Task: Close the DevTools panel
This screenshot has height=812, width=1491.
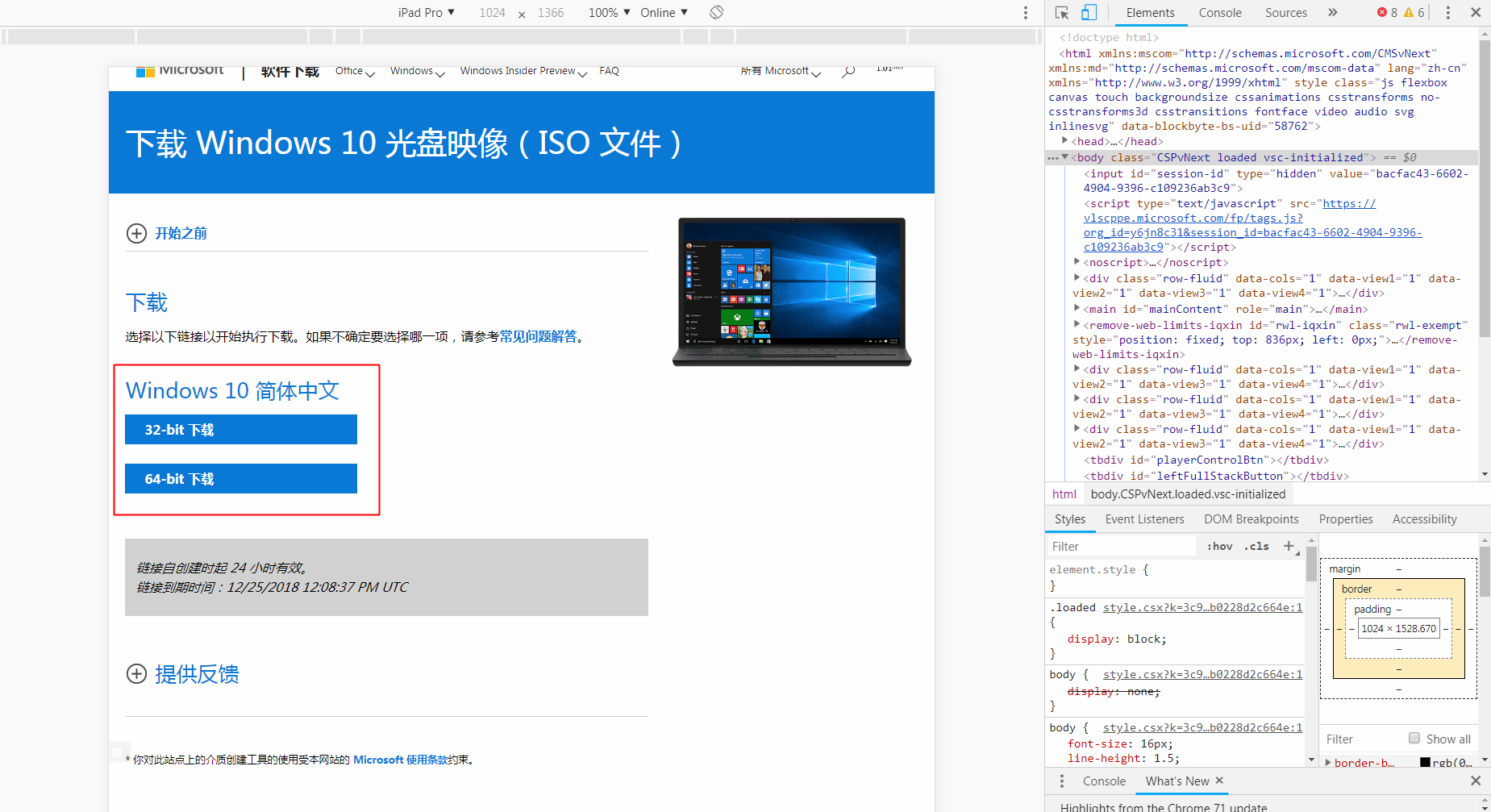Action: point(1476,12)
